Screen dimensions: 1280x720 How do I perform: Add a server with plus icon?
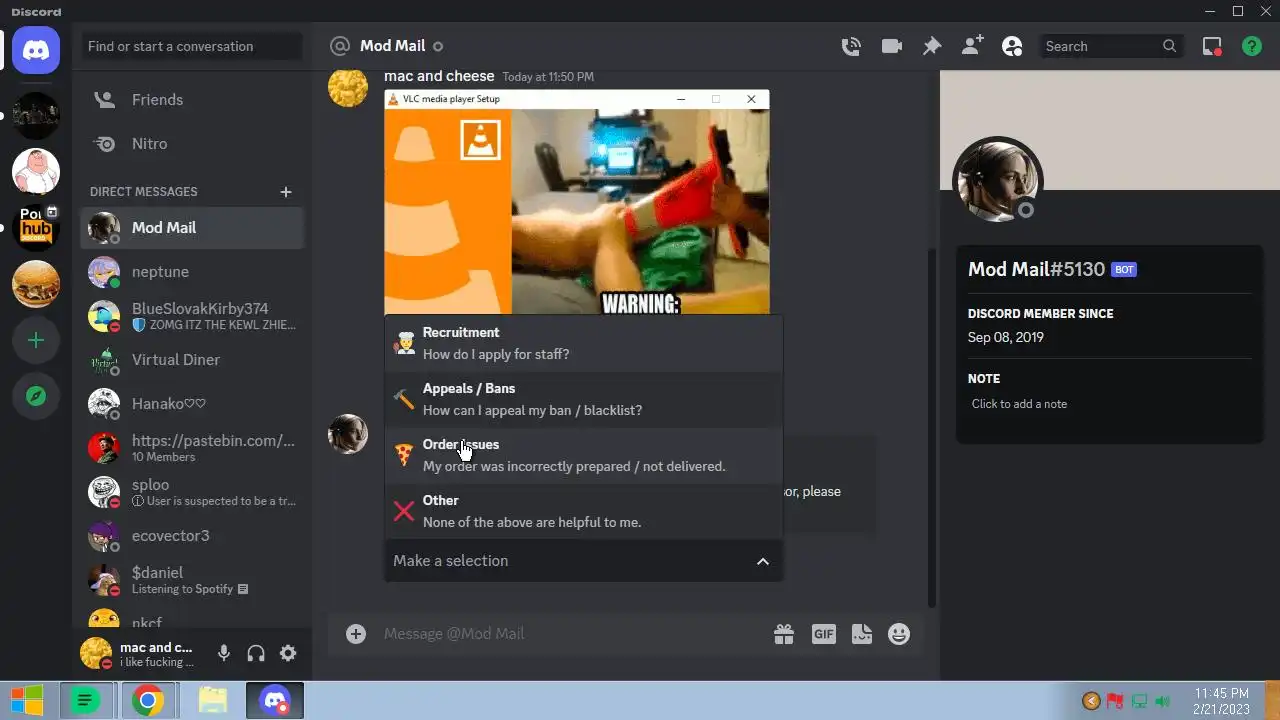tap(36, 340)
